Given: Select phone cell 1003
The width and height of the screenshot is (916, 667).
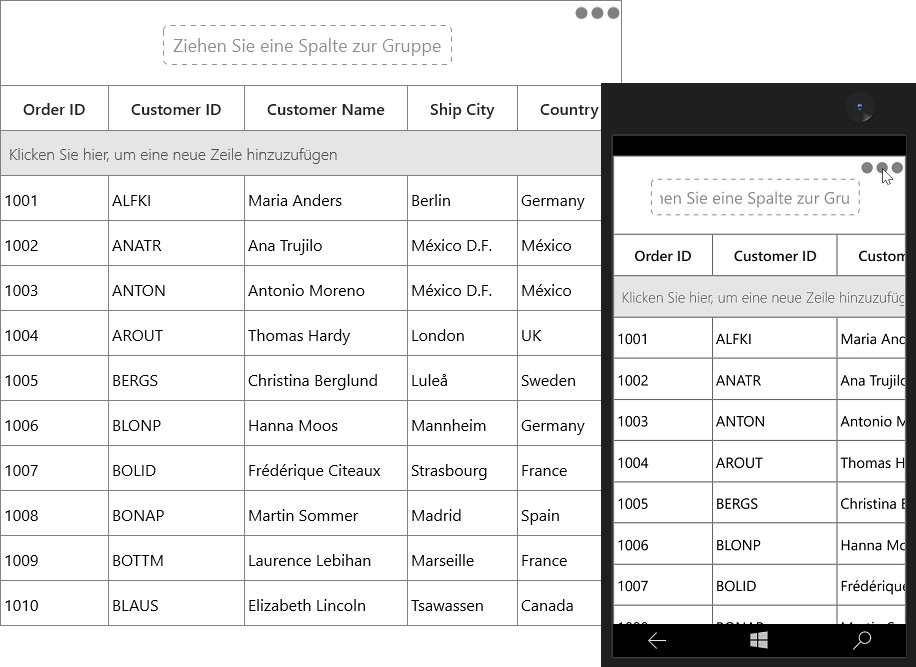Looking at the screenshot, I should [663, 421].
